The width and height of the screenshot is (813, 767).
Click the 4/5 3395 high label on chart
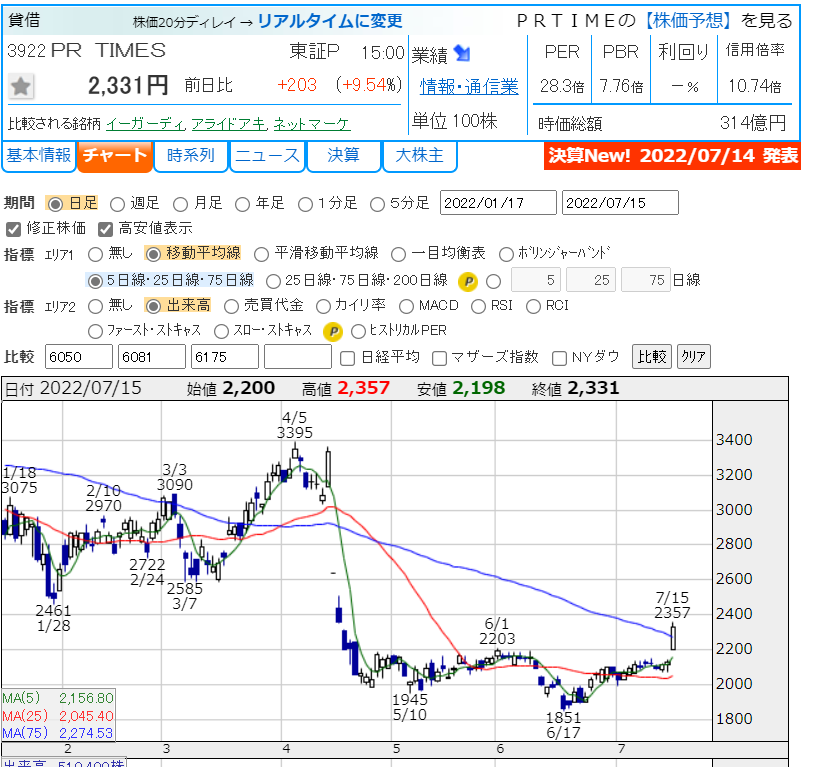pyautogui.click(x=295, y=425)
